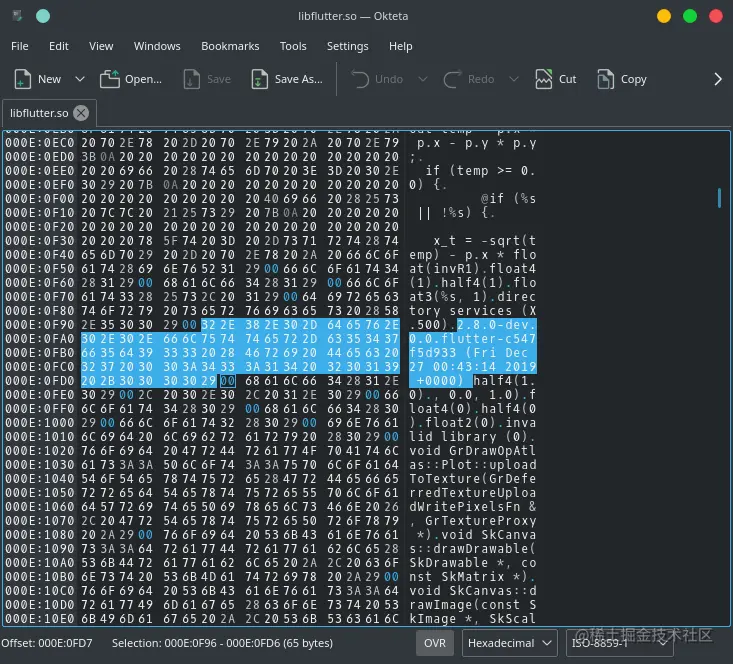Viewport: 733px width, 664px height.
Task: Click text 'void GrDrawOpAtl' in char column
Action: 473,451
